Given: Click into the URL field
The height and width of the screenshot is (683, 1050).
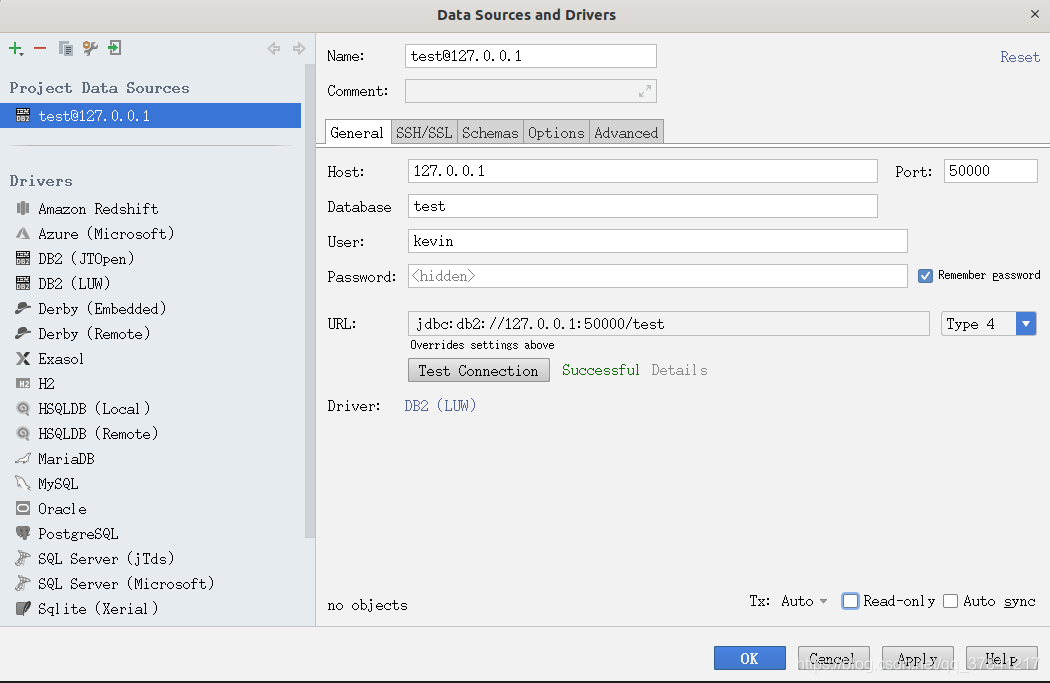Looking at the screenshot, I should coord(668,324).
